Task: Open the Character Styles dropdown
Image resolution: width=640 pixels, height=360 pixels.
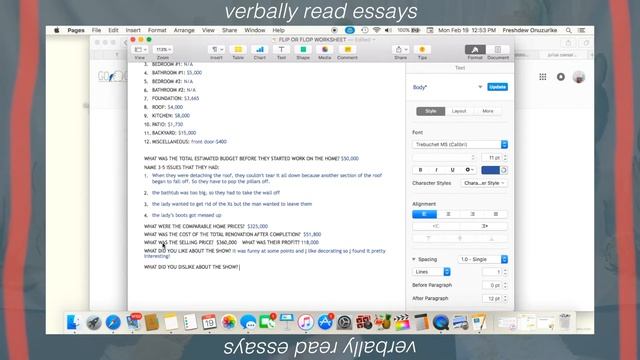Action: click(x=484, y=183)
